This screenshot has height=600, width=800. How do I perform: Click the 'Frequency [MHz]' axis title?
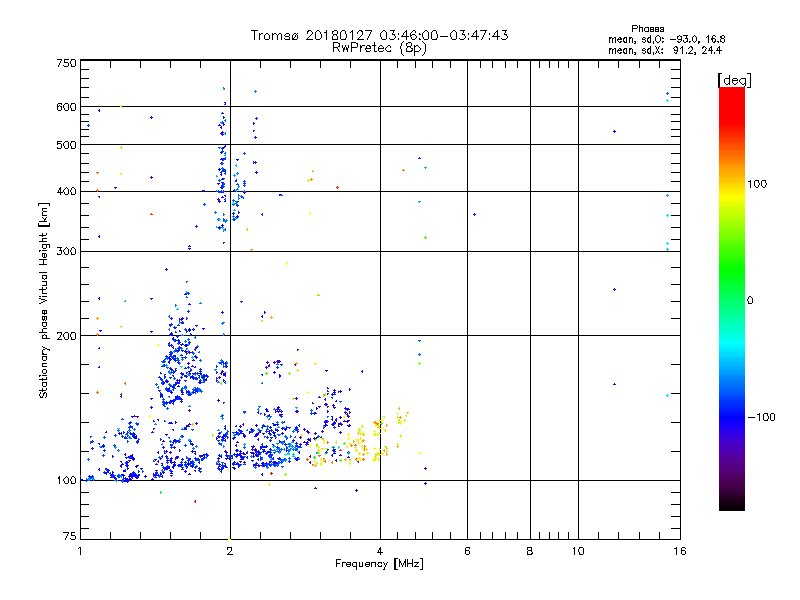coord(379,564)
